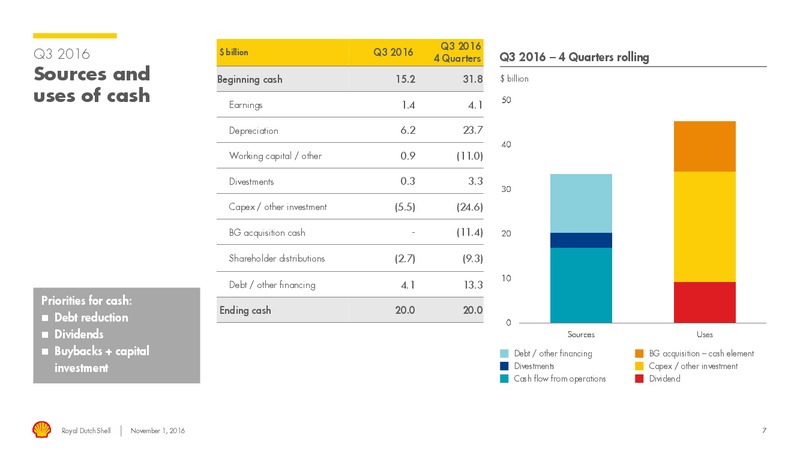The width and height of the screenshot is (800, 450).
Task: Click the Beginning cash value 31.8
Action: pyautogui.click(x=472, y=79)
